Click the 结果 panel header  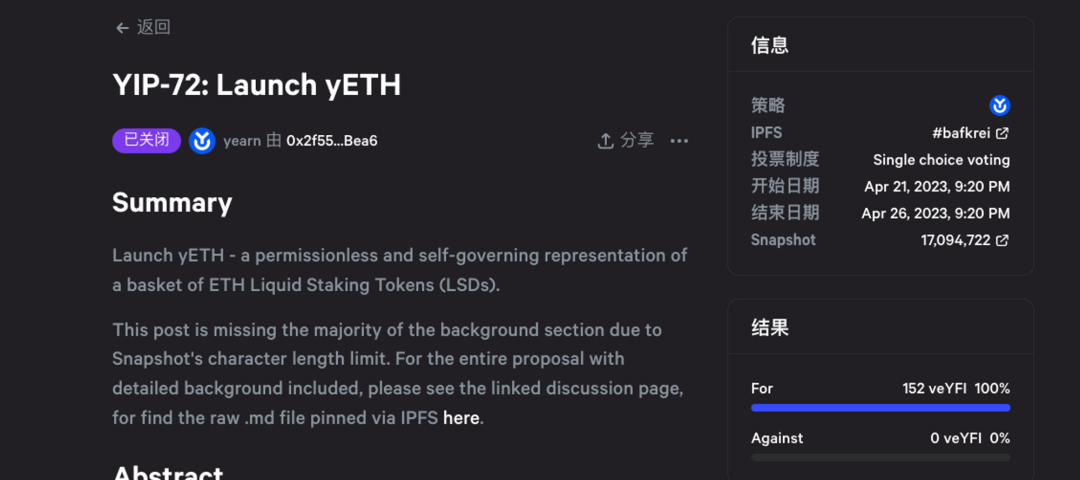[x=770, y=327]
